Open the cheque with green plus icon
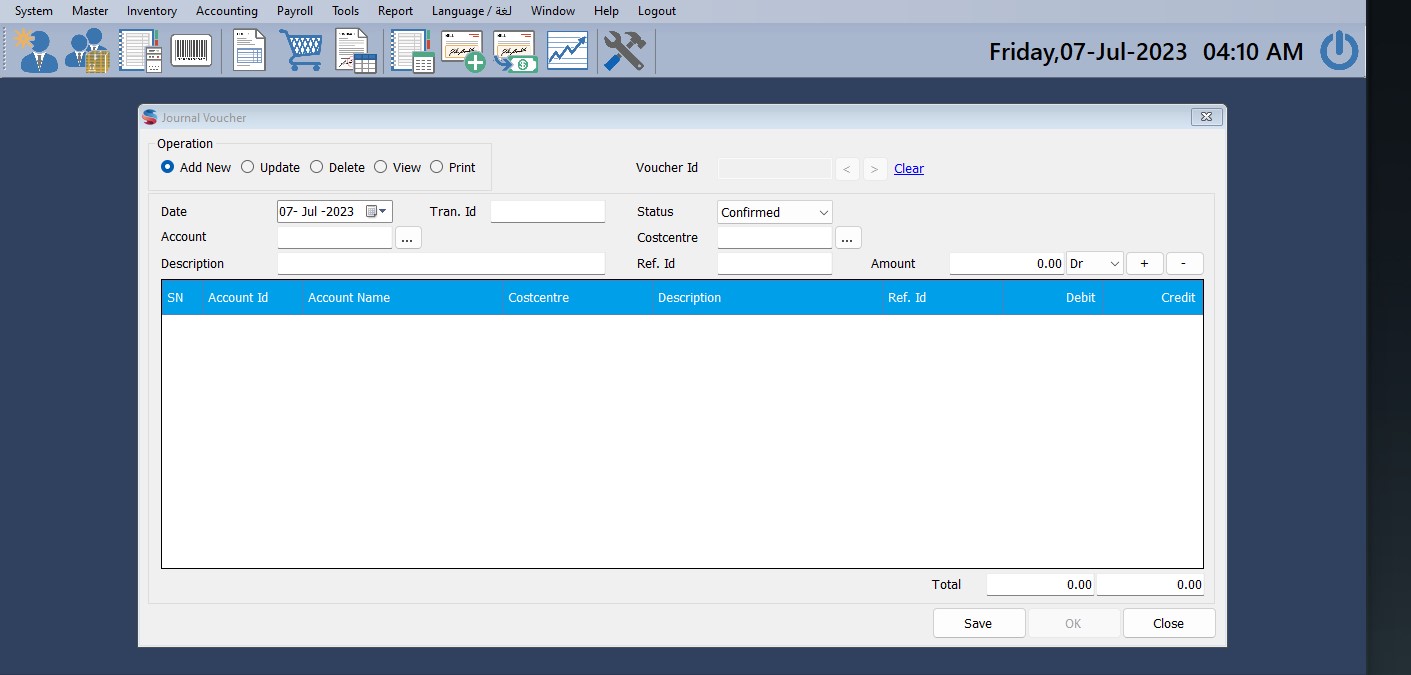1411x675 pixels. pyautogui.click(x=463, y=50)
